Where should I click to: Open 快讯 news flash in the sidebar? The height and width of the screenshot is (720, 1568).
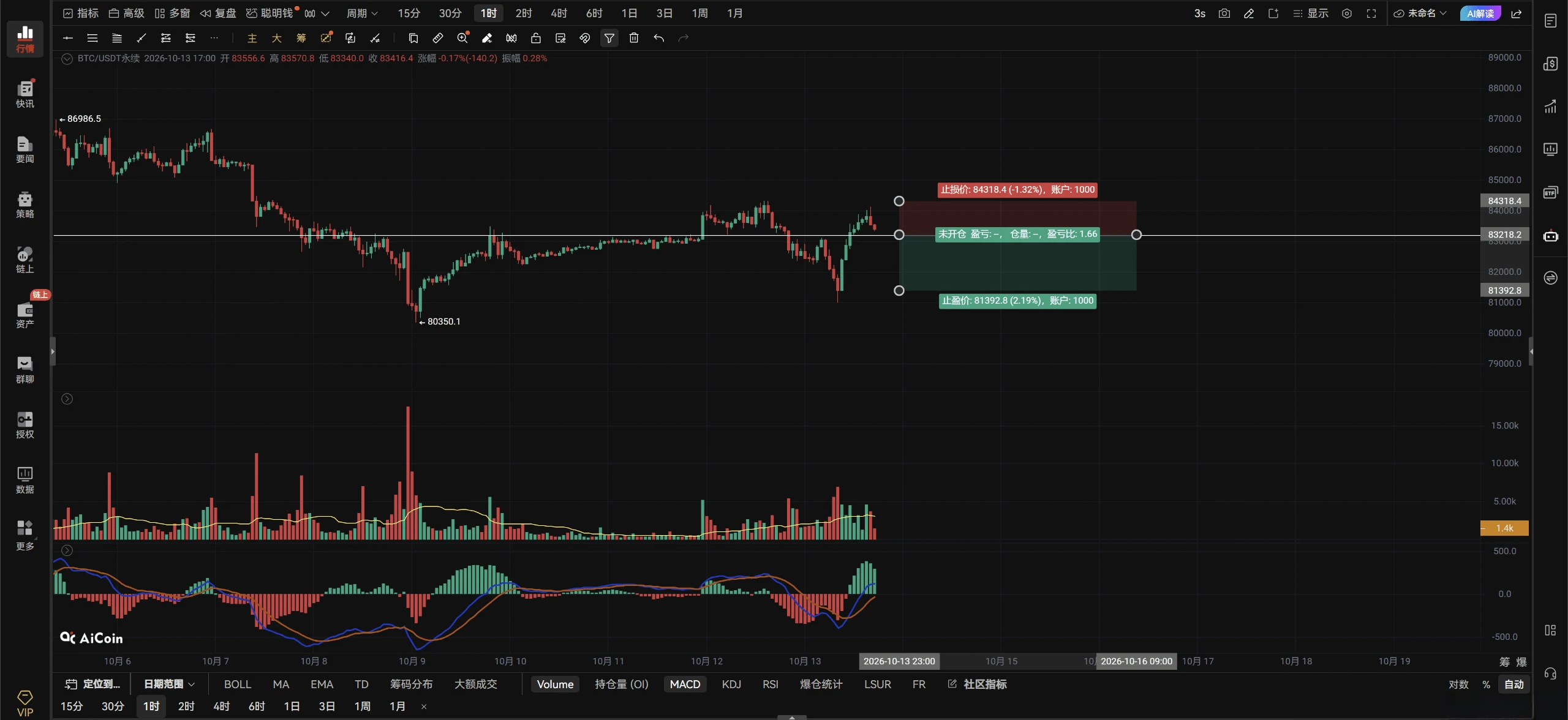(x=25, y=94)
